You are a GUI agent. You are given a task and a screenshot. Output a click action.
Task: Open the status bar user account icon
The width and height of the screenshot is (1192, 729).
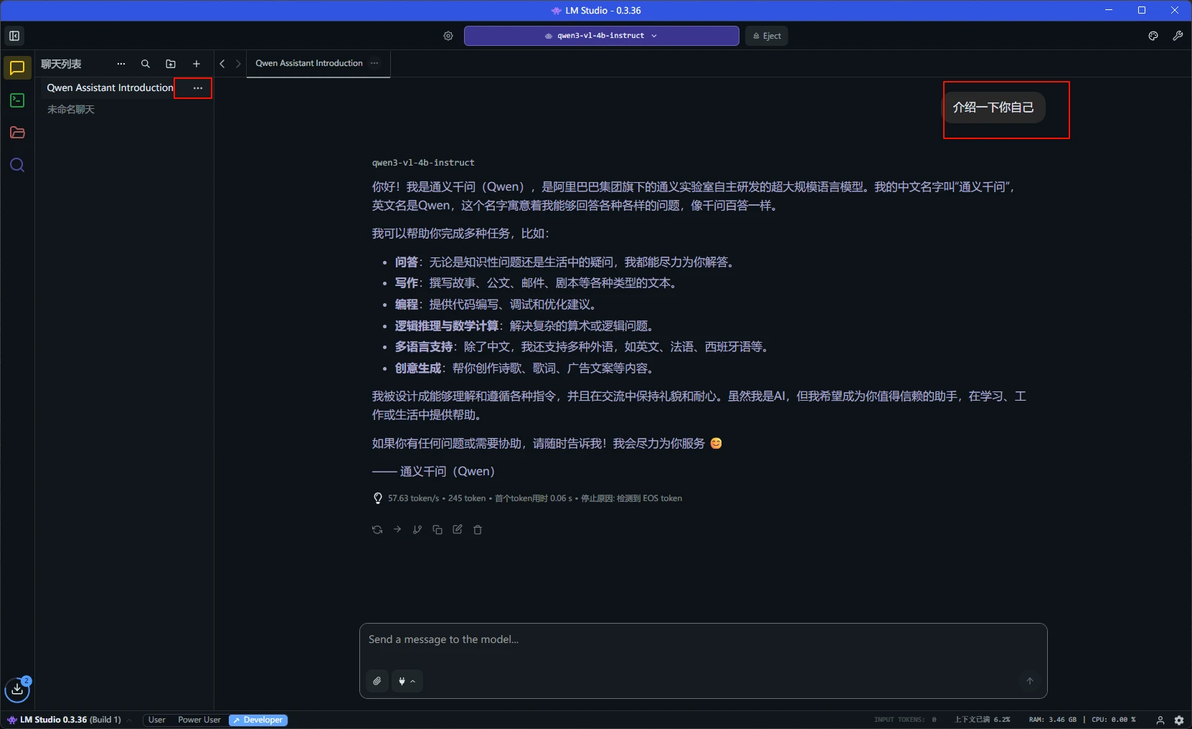1160,720
